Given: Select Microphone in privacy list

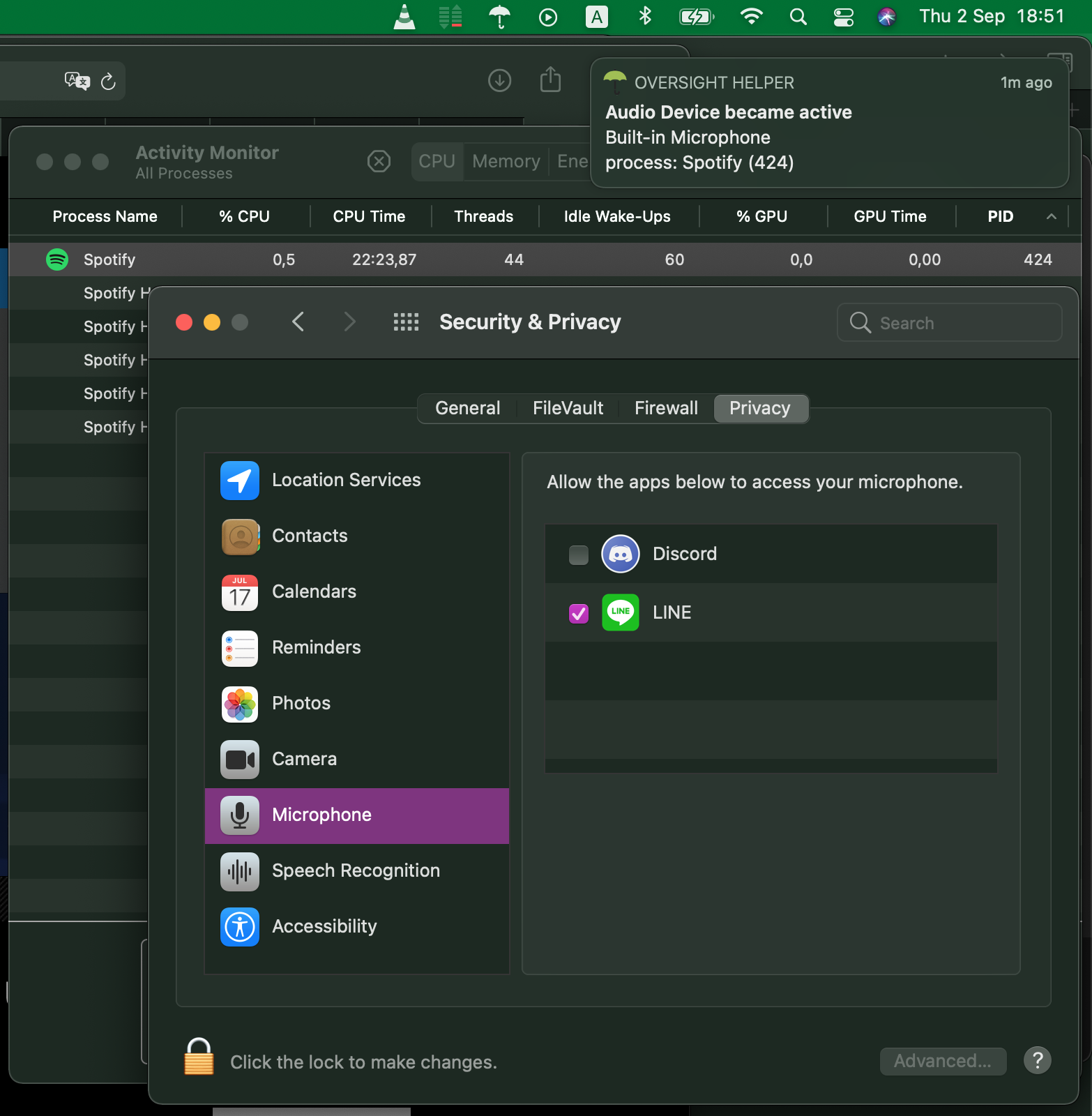Looking at the screenshot, I should [x=357, y=815].
